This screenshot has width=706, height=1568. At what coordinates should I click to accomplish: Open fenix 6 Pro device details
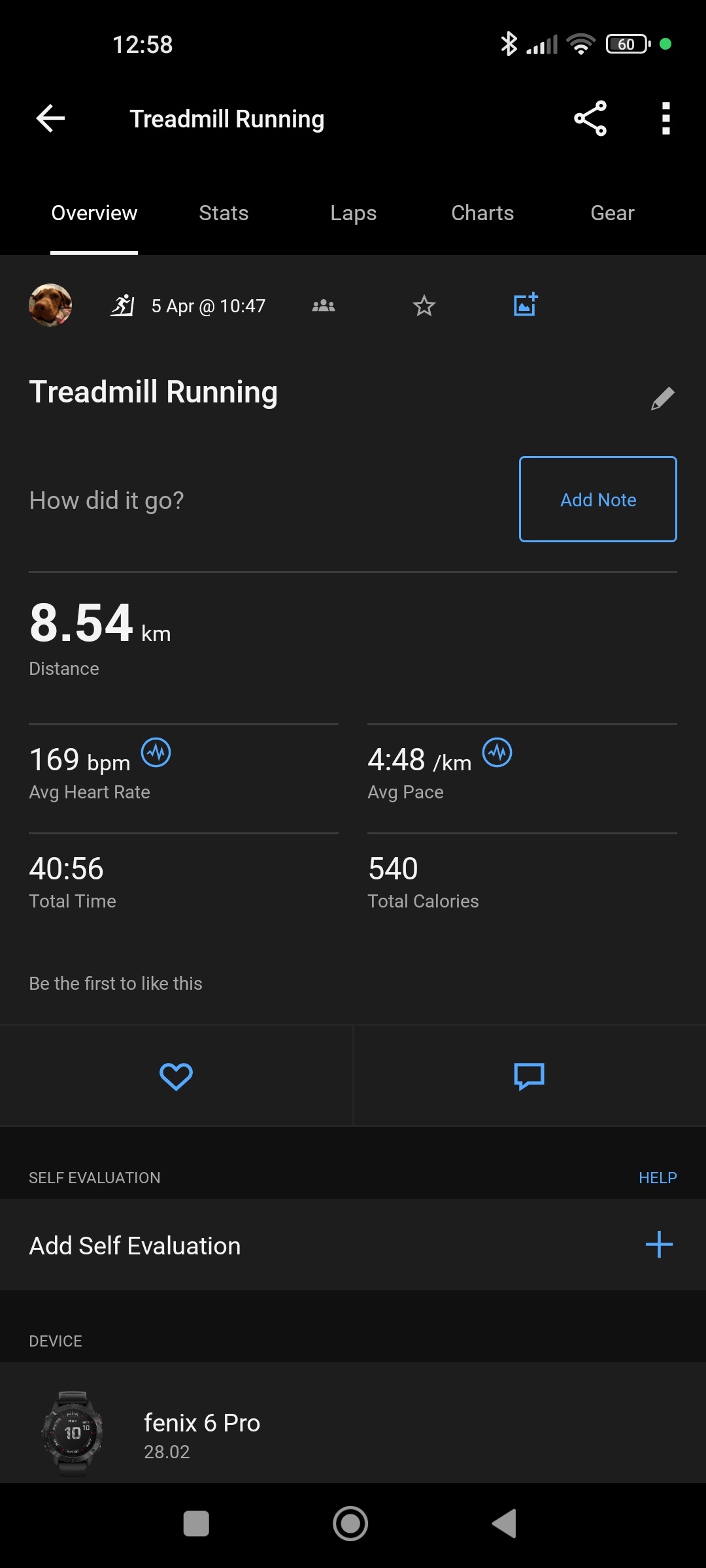pos(202,1433)
